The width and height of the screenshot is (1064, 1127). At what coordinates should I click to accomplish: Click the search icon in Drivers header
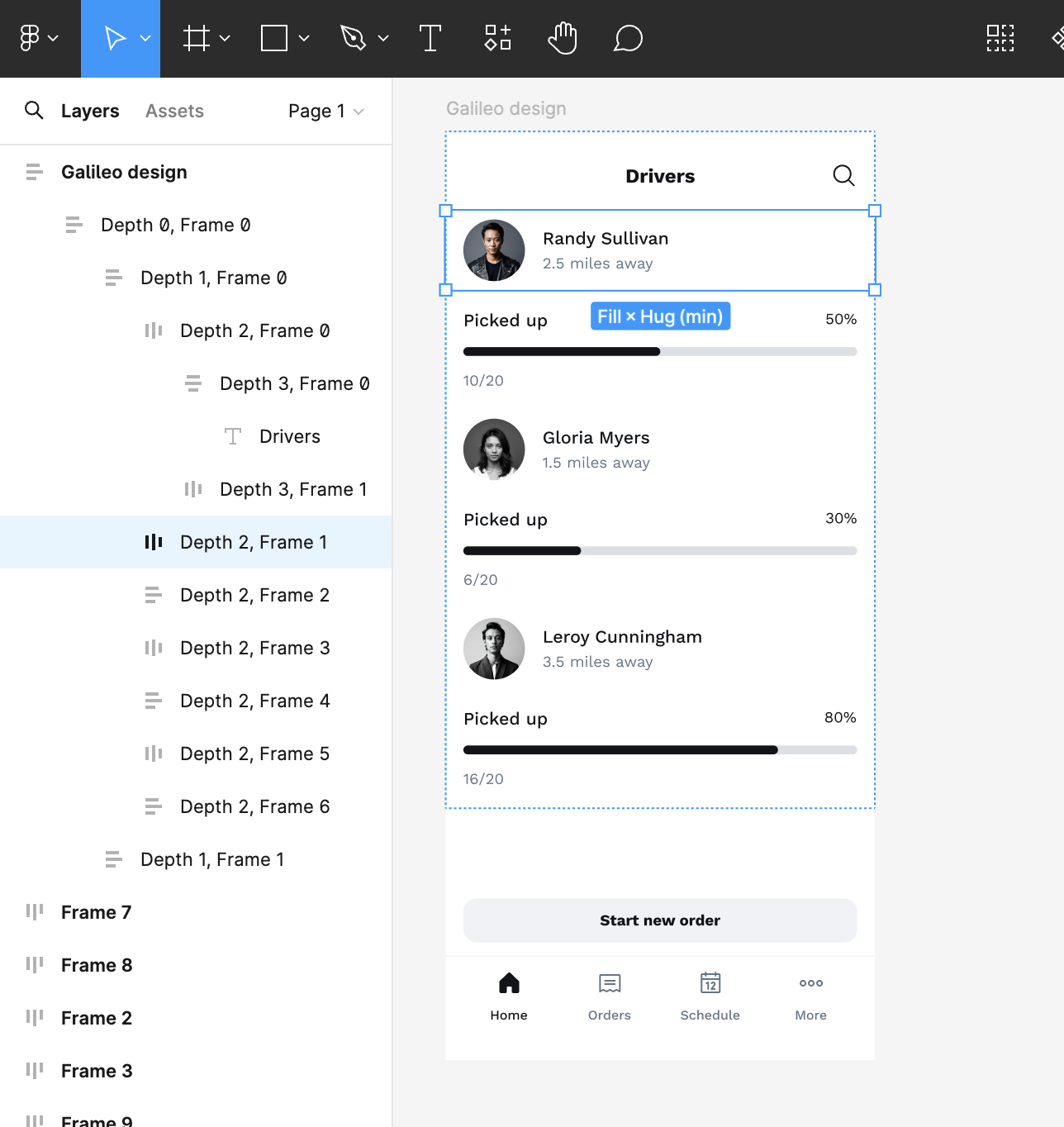[x=843, y=175]
